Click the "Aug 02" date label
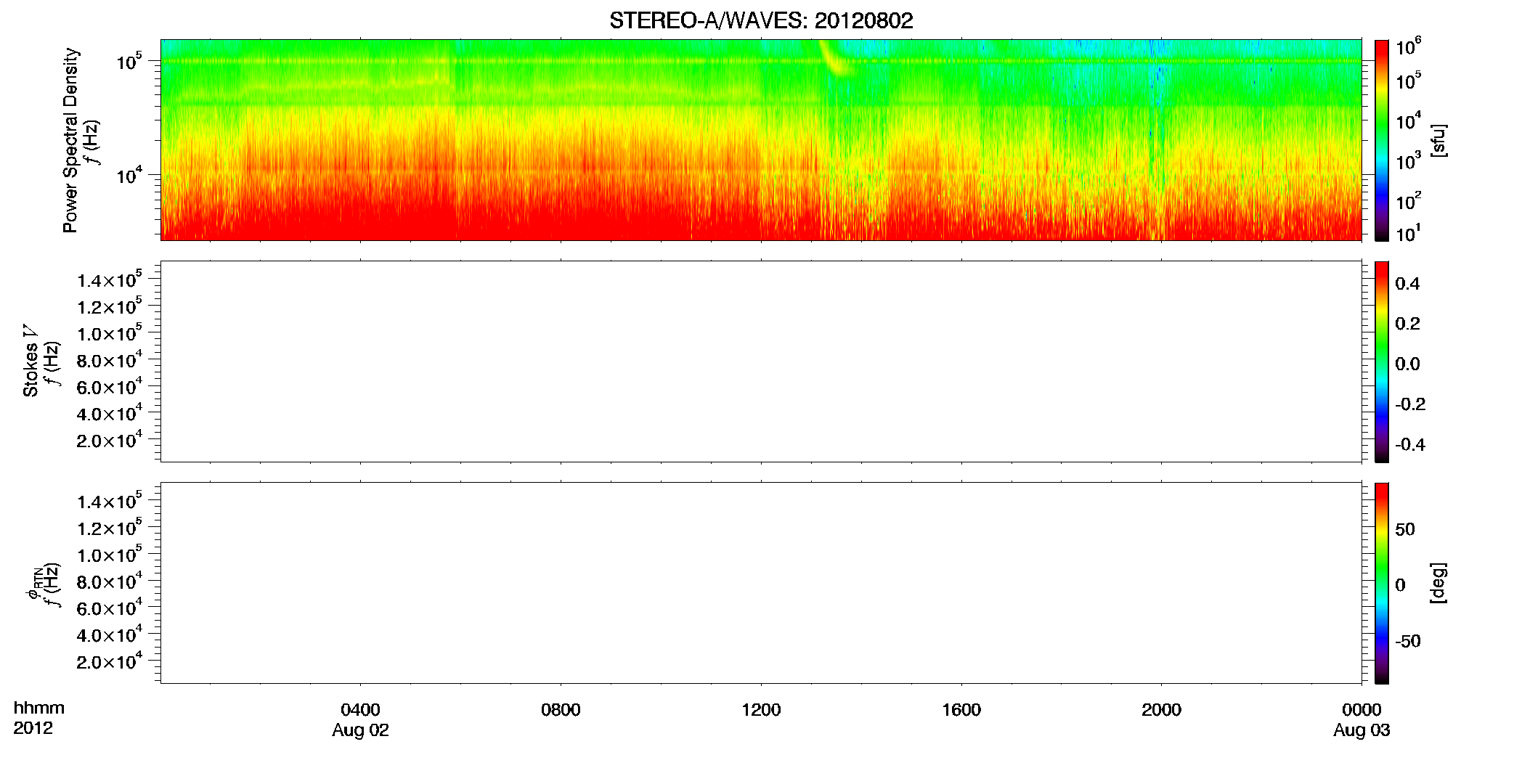Image resolution: width=1522 pixels, height=784 pixels. pos(360,731)
